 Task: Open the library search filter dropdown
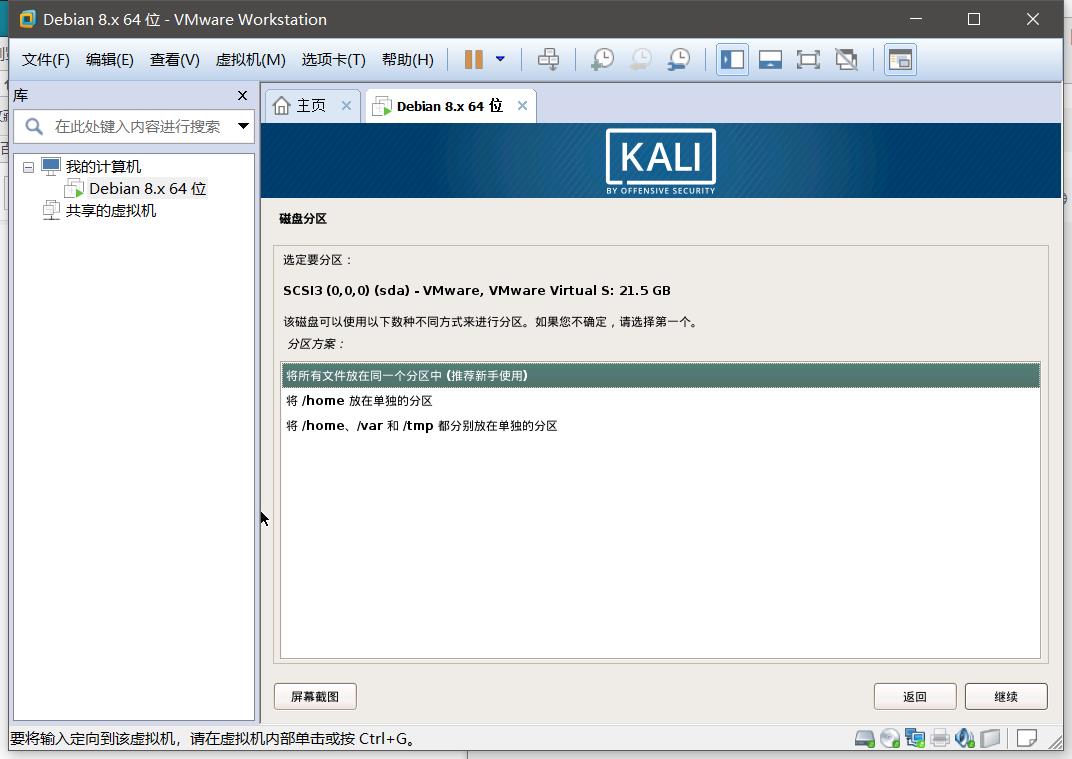point(243,126)
